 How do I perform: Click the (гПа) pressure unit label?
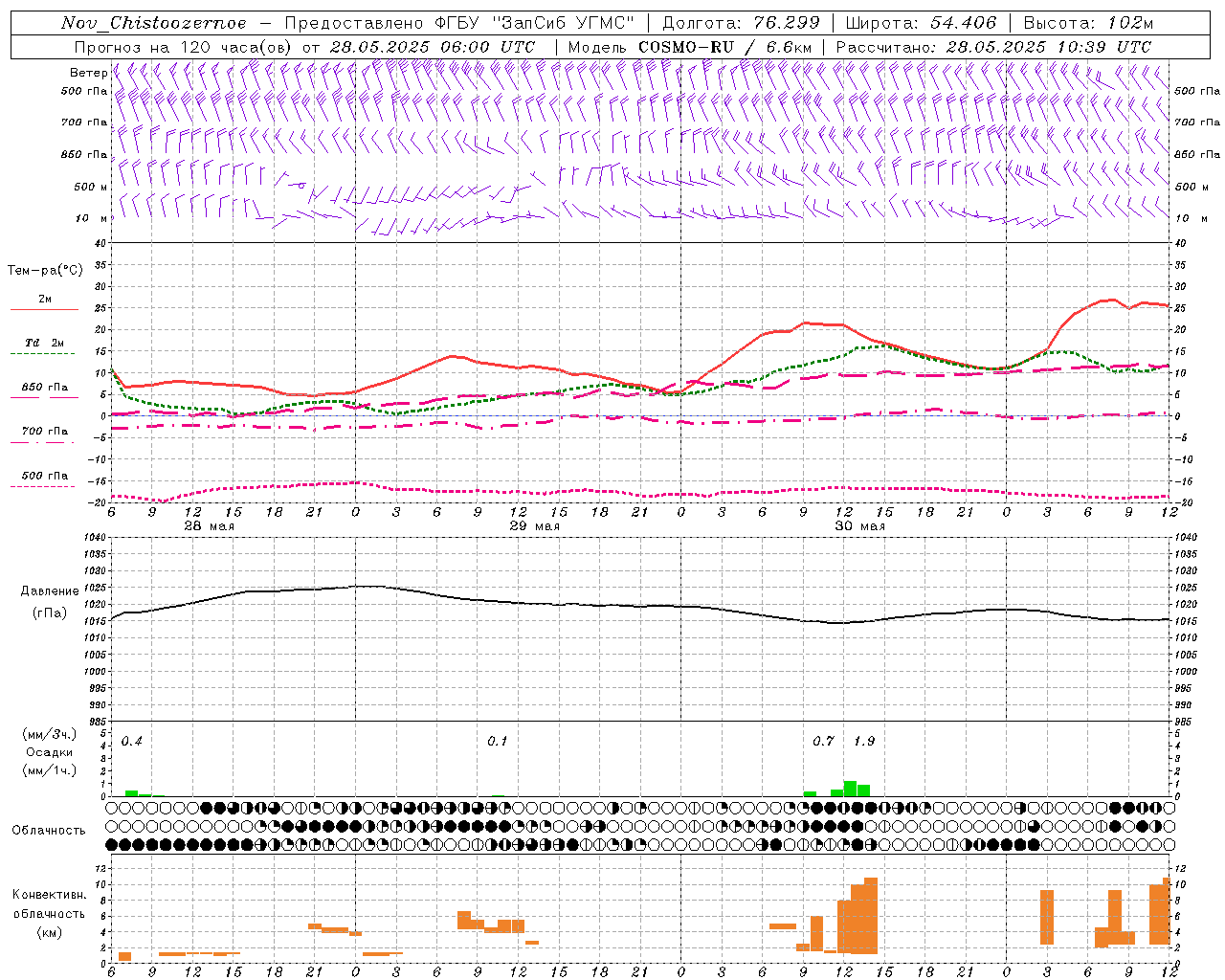coord(50,613)
